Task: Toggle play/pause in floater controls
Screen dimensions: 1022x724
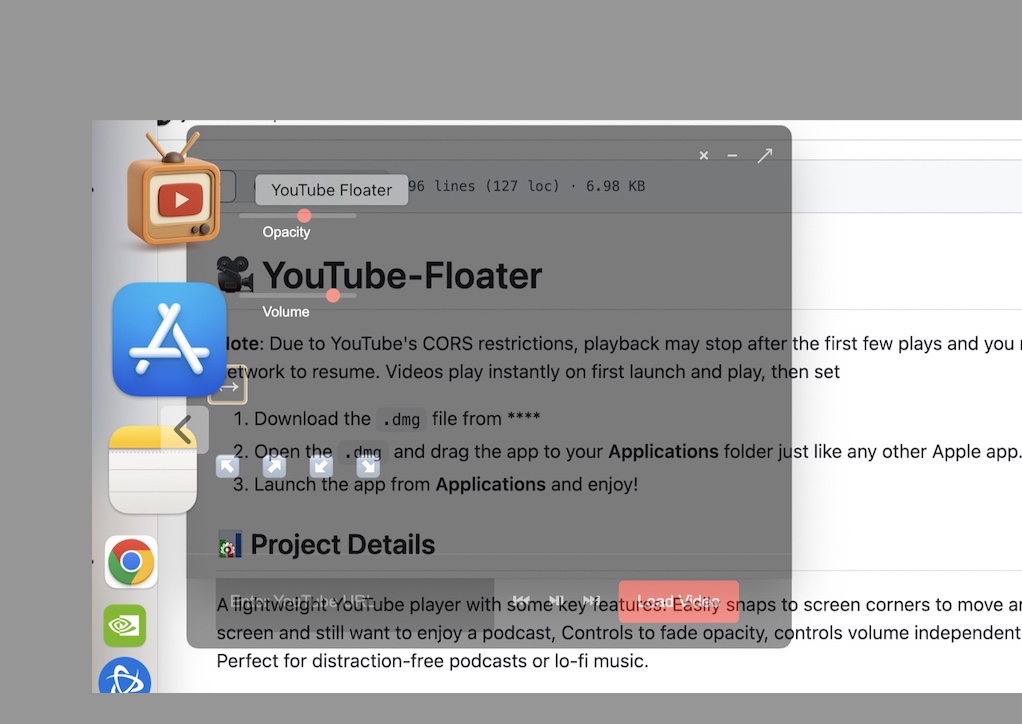Action: pos(556,600)
